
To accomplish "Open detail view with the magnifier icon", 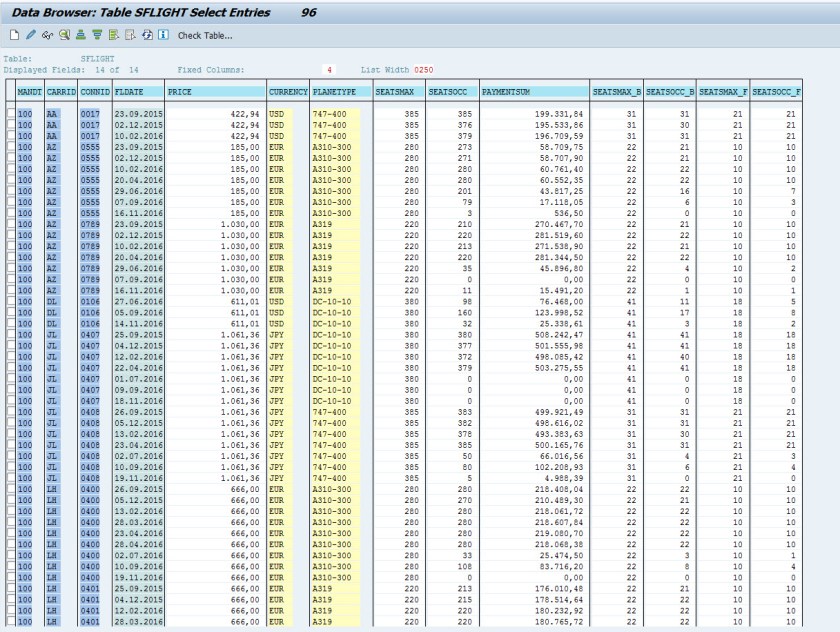I will point(62,36).
